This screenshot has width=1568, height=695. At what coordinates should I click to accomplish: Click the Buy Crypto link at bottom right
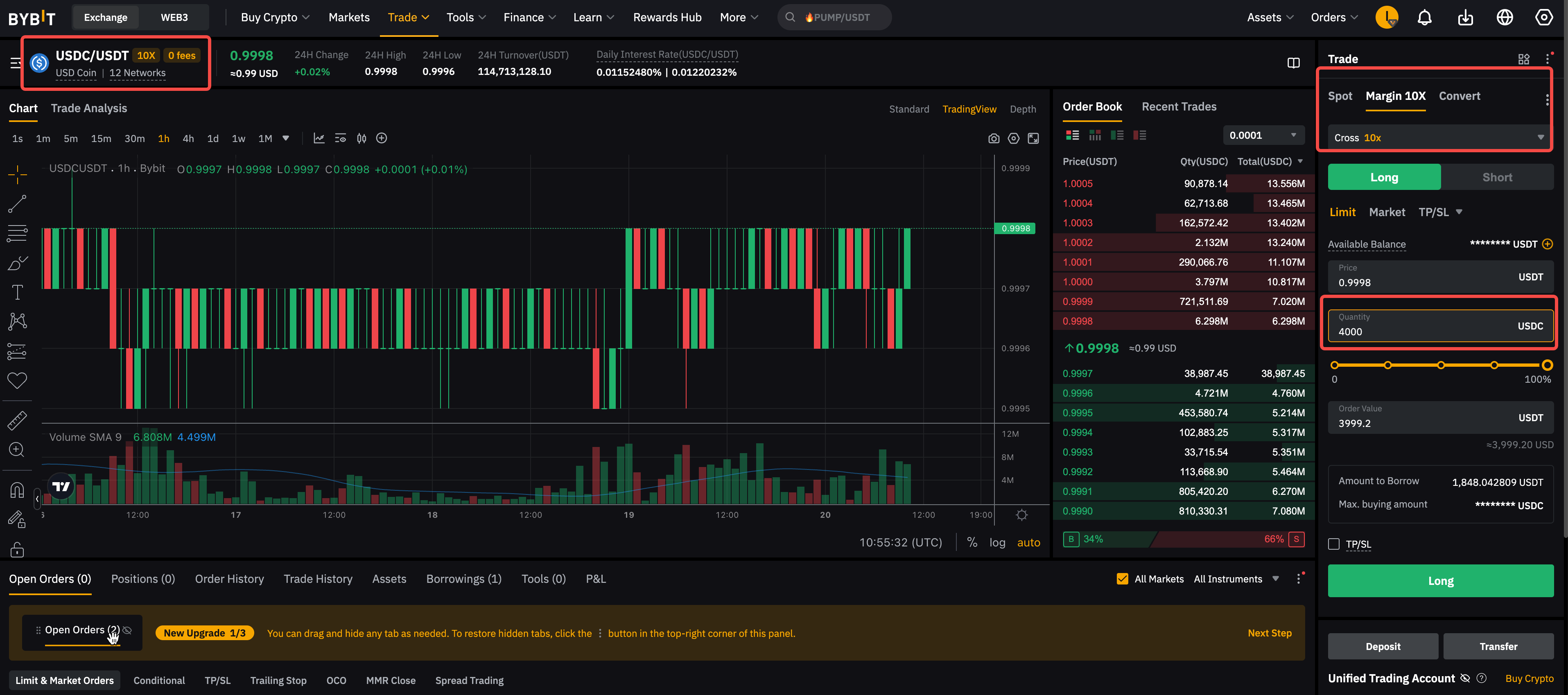click(1529, 678)
